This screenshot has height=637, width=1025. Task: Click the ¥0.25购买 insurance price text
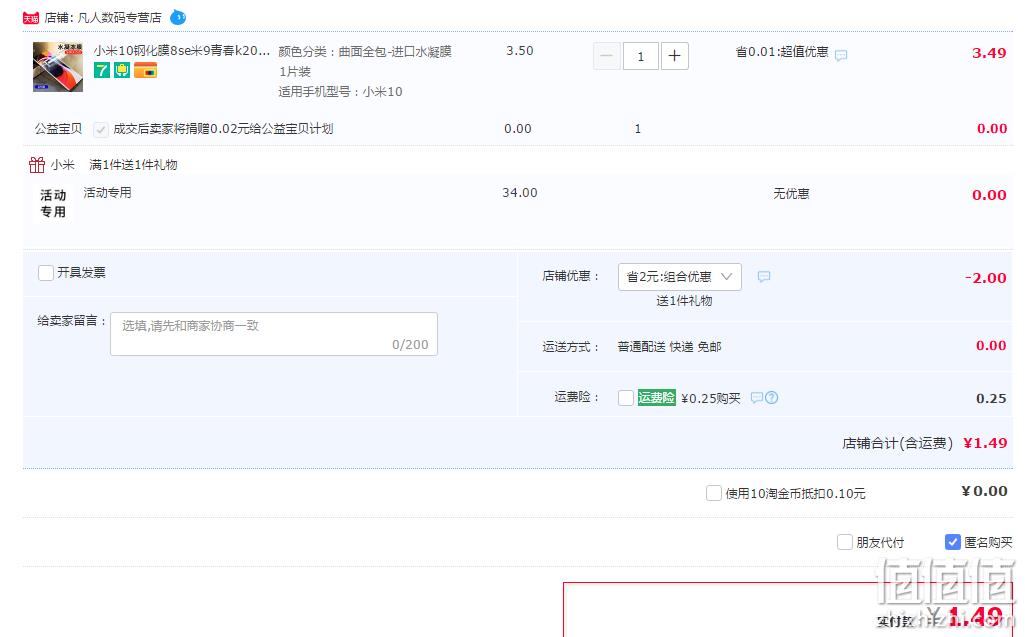711,398
